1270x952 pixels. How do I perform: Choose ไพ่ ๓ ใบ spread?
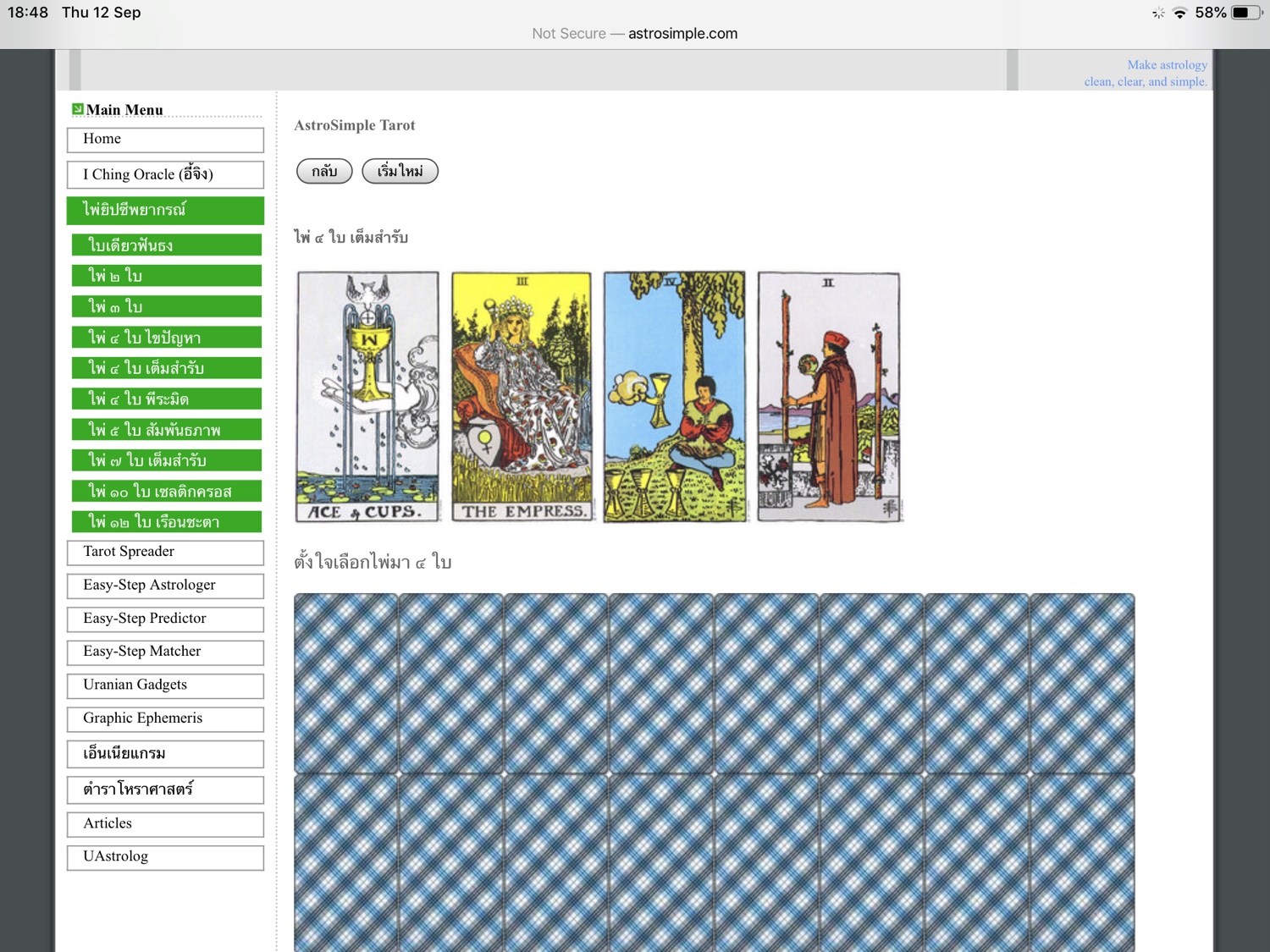(x=167, y=306)
